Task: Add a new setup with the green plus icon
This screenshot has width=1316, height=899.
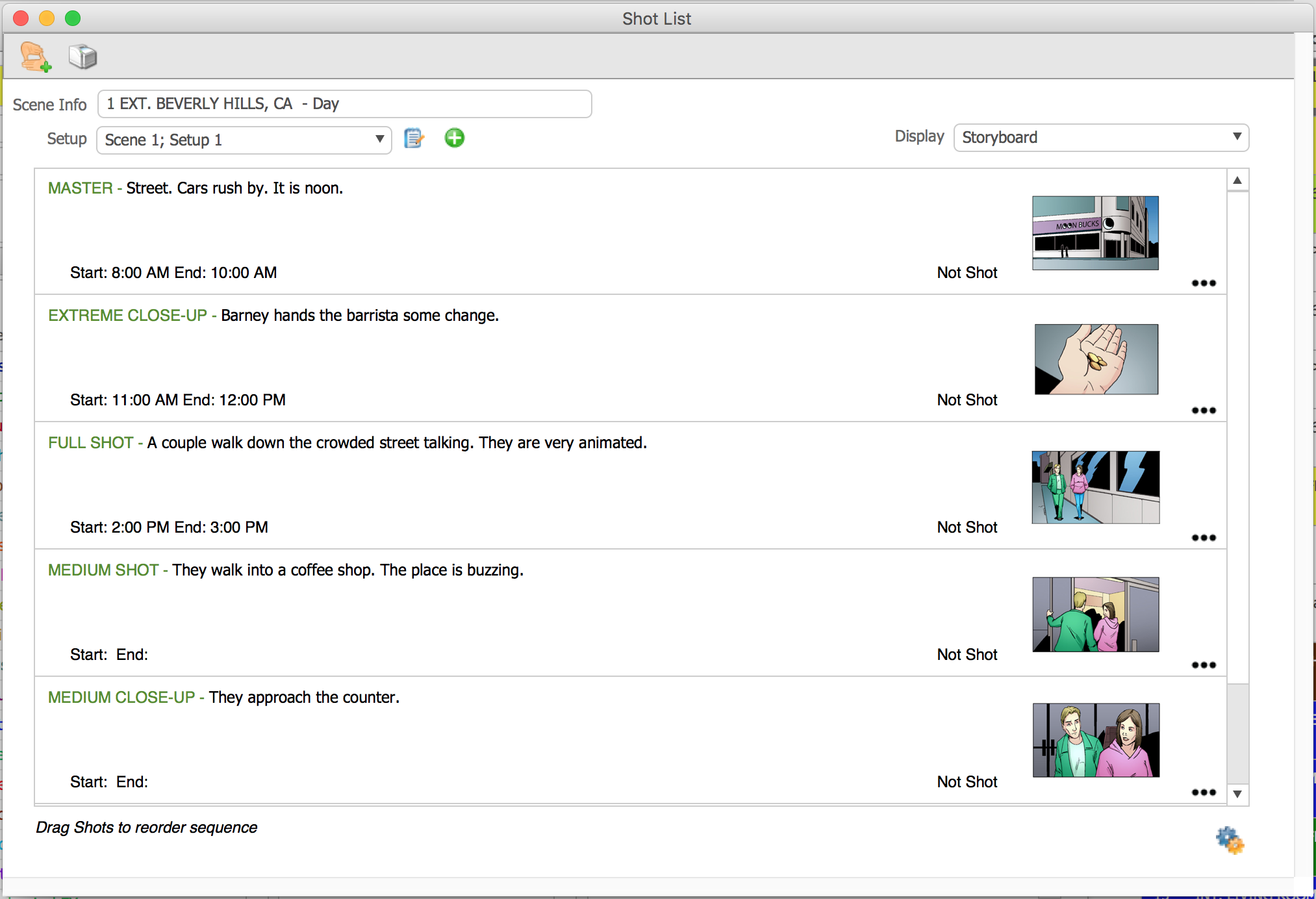Action: click(x=455, y=138)
